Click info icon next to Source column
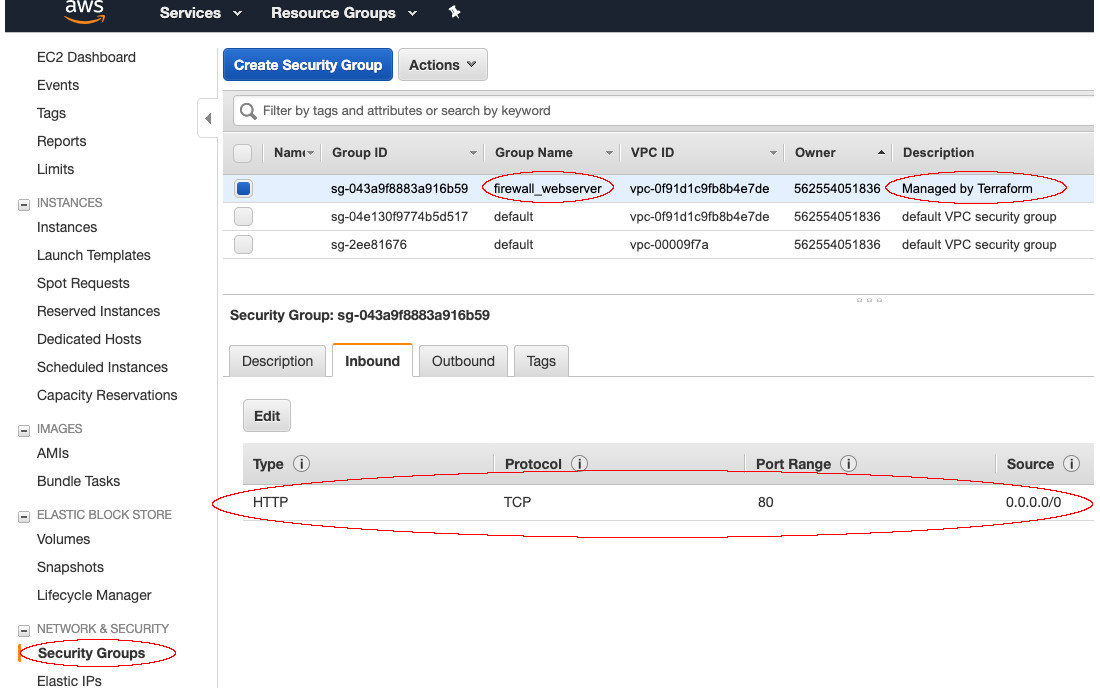The height and width of the screenshot is (688, 1100). click(1071, 464)
